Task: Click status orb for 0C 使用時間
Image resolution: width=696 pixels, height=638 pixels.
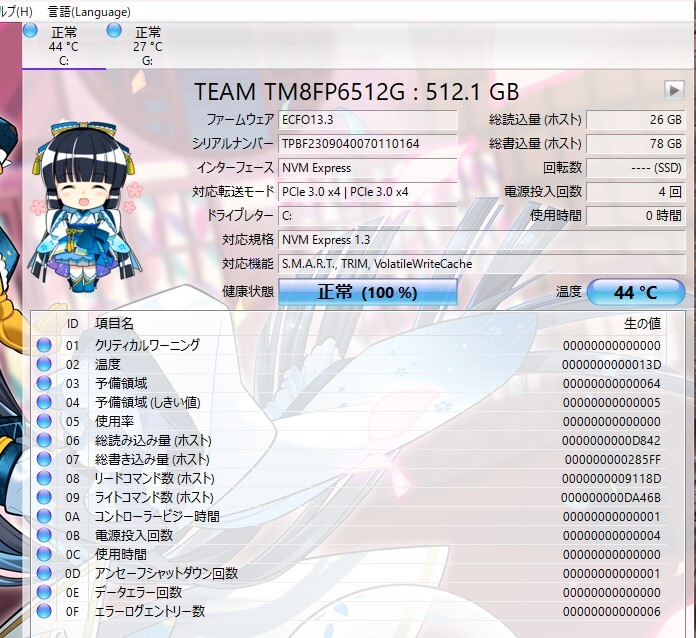Action: (x=44, y=554)
